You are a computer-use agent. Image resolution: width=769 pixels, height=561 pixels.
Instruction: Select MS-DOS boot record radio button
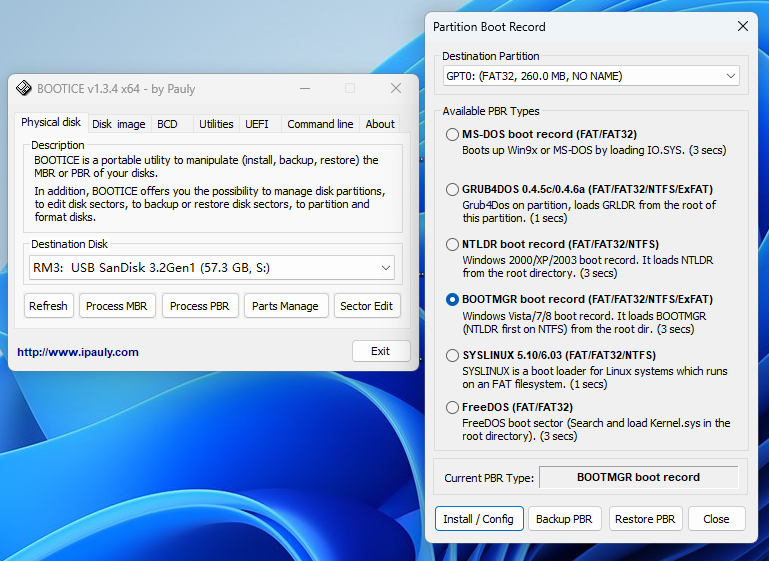[x=452, y=134]
